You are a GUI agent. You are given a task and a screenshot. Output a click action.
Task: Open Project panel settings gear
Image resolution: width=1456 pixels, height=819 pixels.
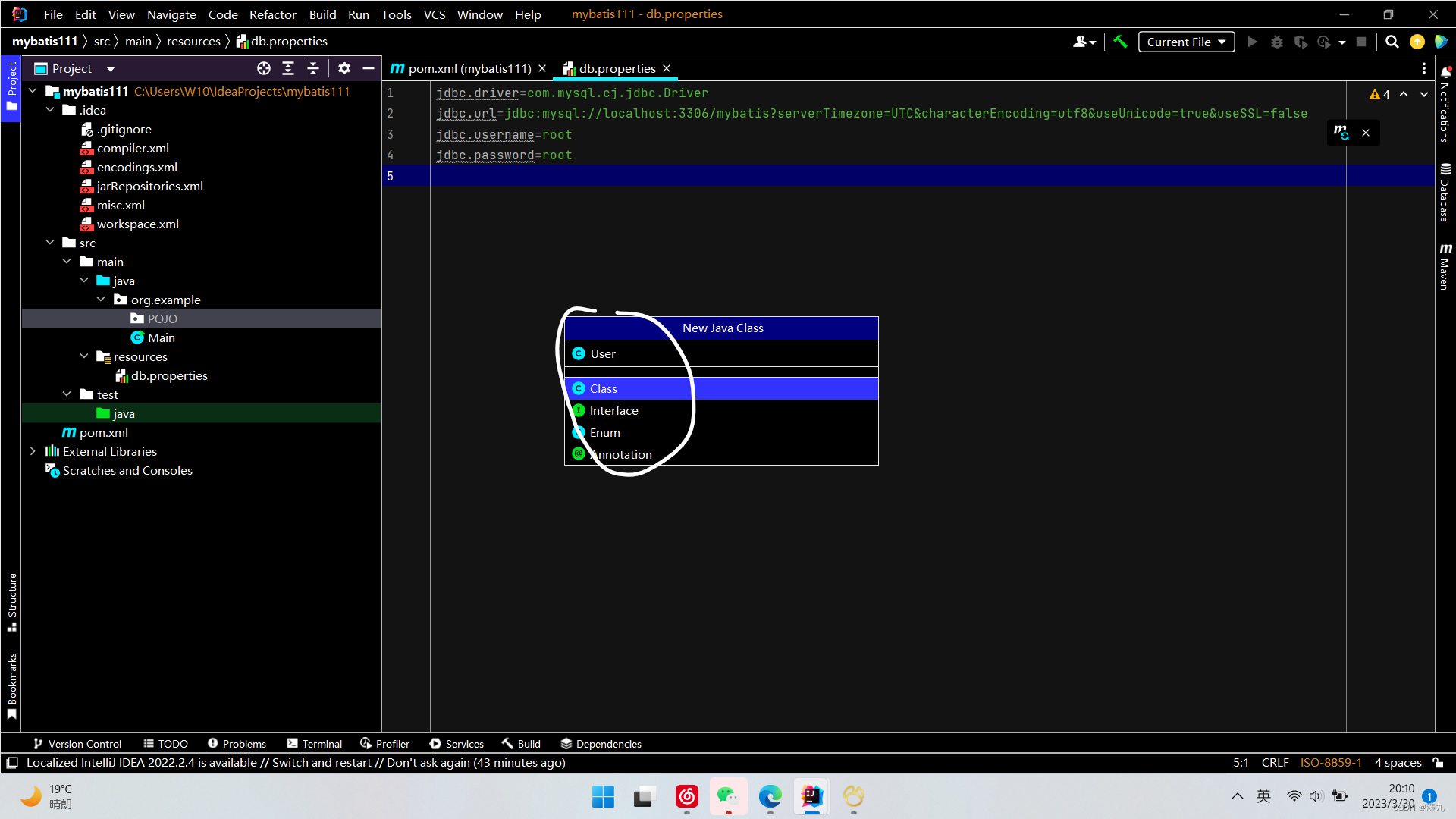click(x=344, y=68)
